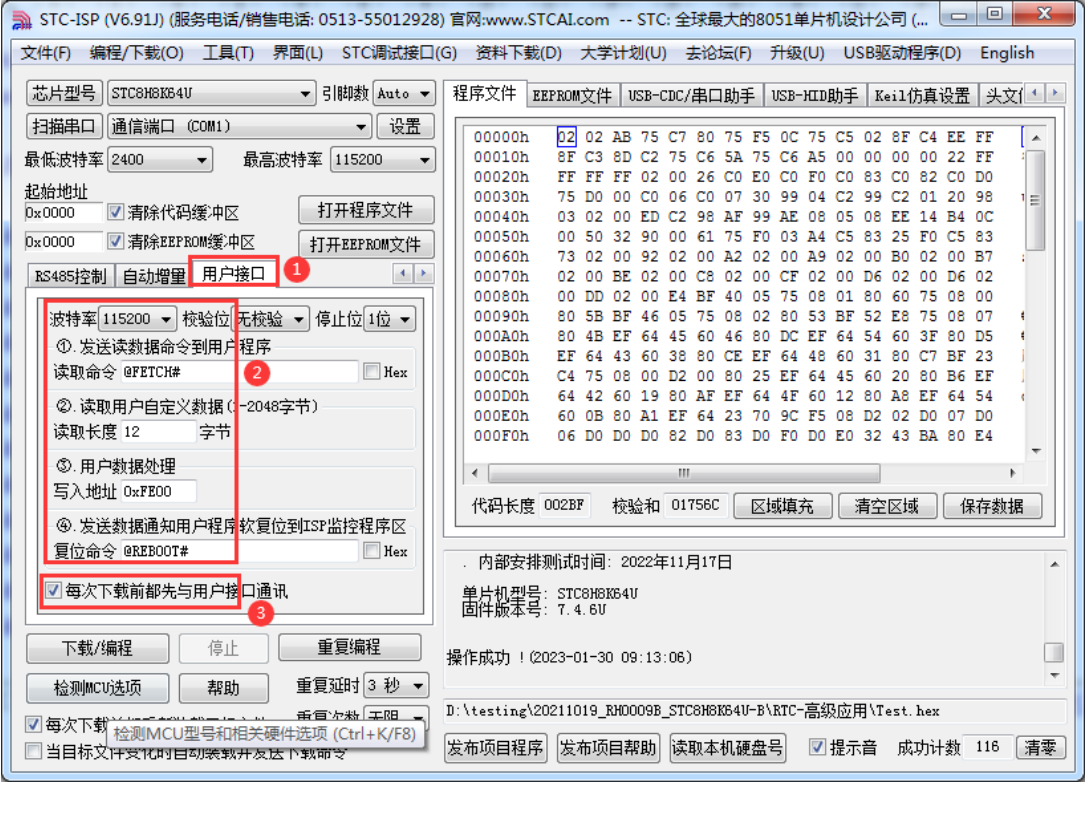Screen dimensions: 1088x839
Task: Switch to EEPROM文件 tab
Action: [572, 96]
